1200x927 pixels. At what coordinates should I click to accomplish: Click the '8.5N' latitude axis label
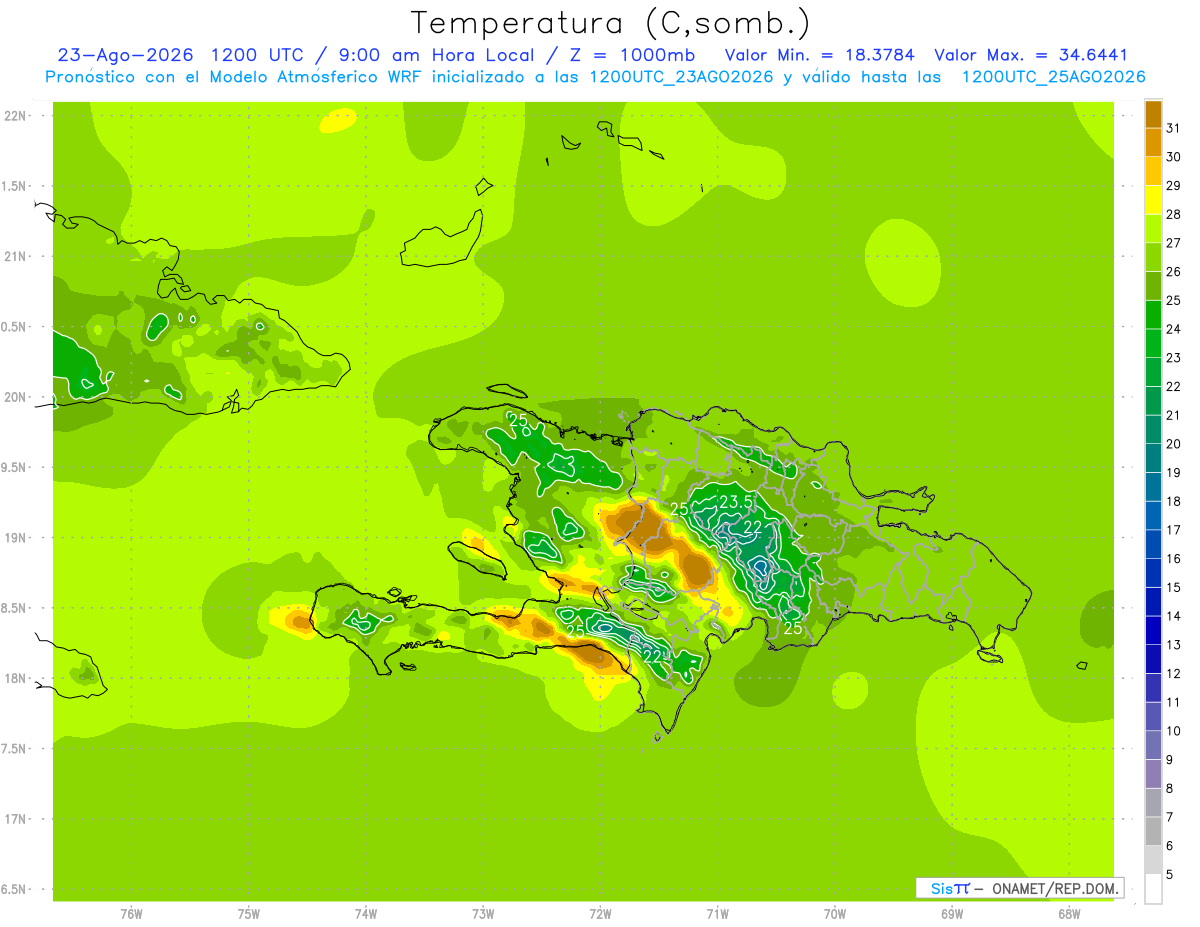[x=15, y=608]
